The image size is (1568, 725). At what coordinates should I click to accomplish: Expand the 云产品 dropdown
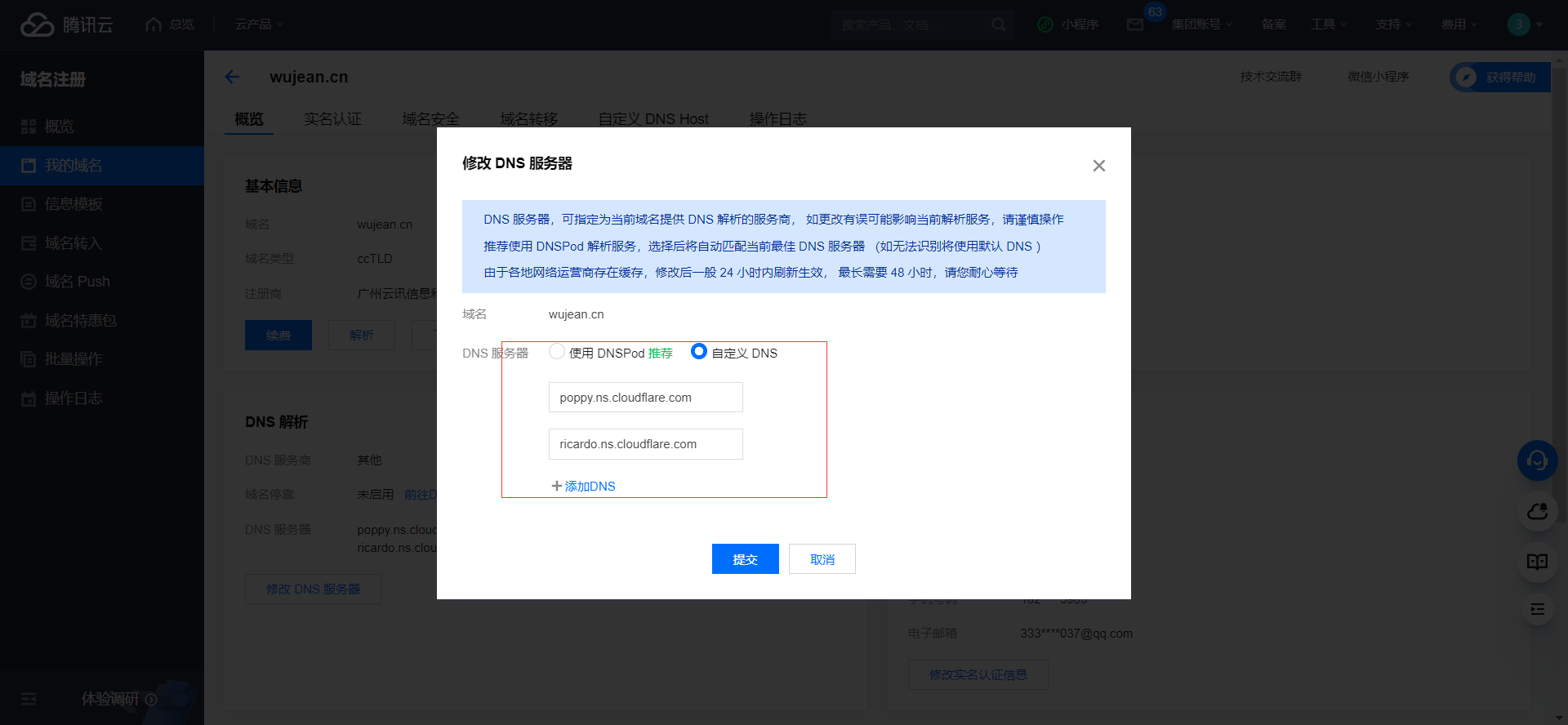click(259, 24)
